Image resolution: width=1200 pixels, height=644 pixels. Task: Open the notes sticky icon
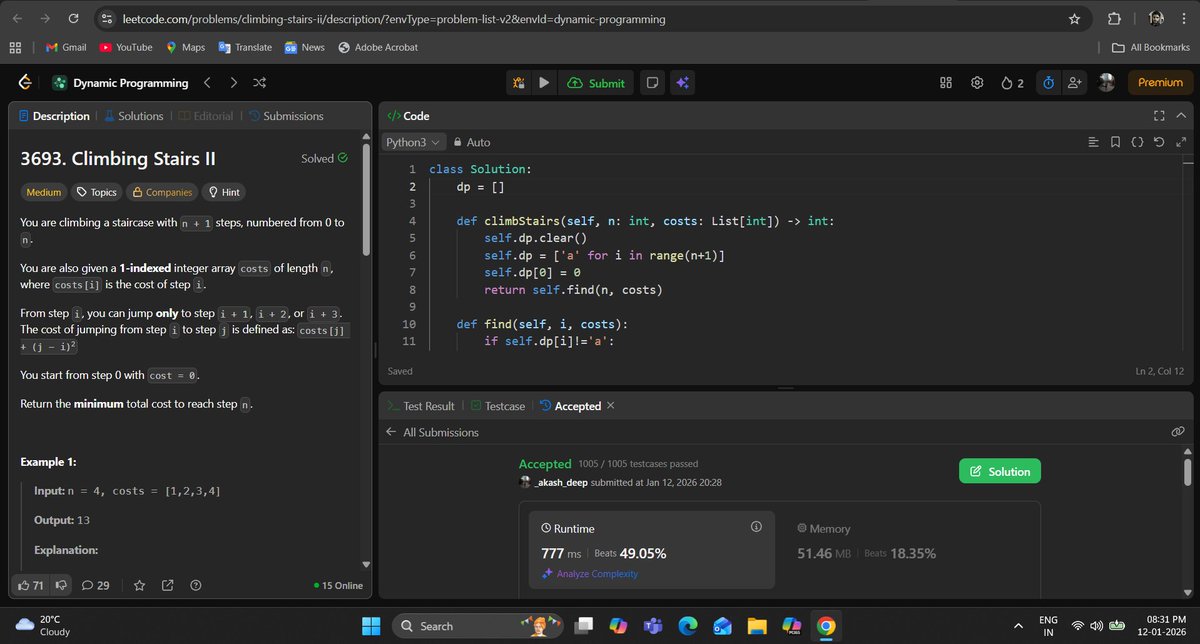click(x=651, y=83)
